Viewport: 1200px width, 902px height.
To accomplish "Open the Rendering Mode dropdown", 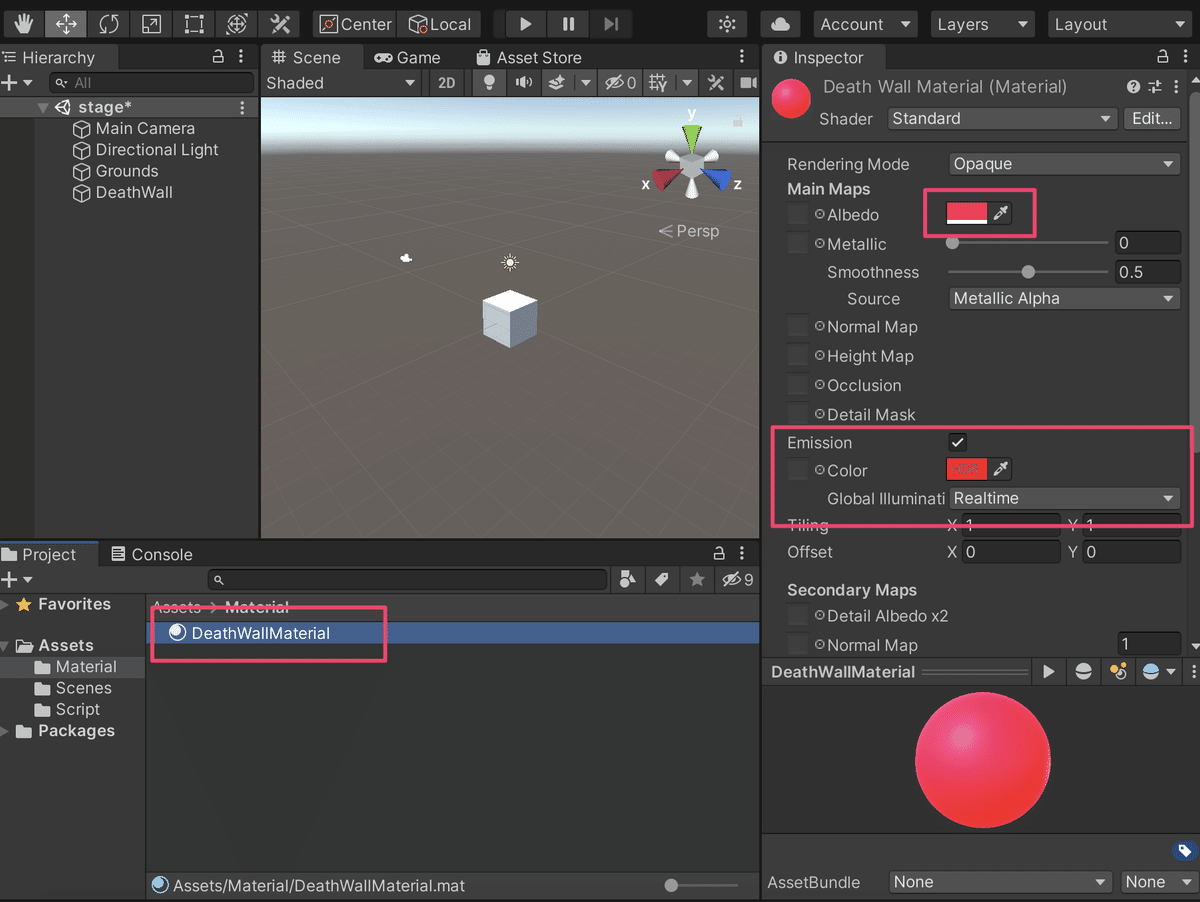I will (1064, 164).
